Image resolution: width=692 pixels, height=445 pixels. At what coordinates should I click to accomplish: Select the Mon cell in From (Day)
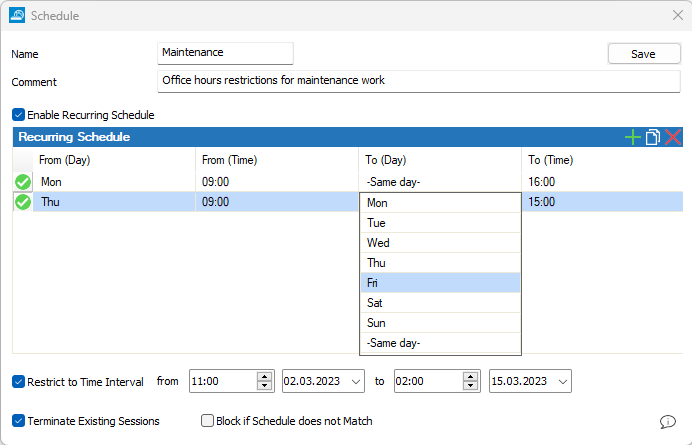pos(114,182)
